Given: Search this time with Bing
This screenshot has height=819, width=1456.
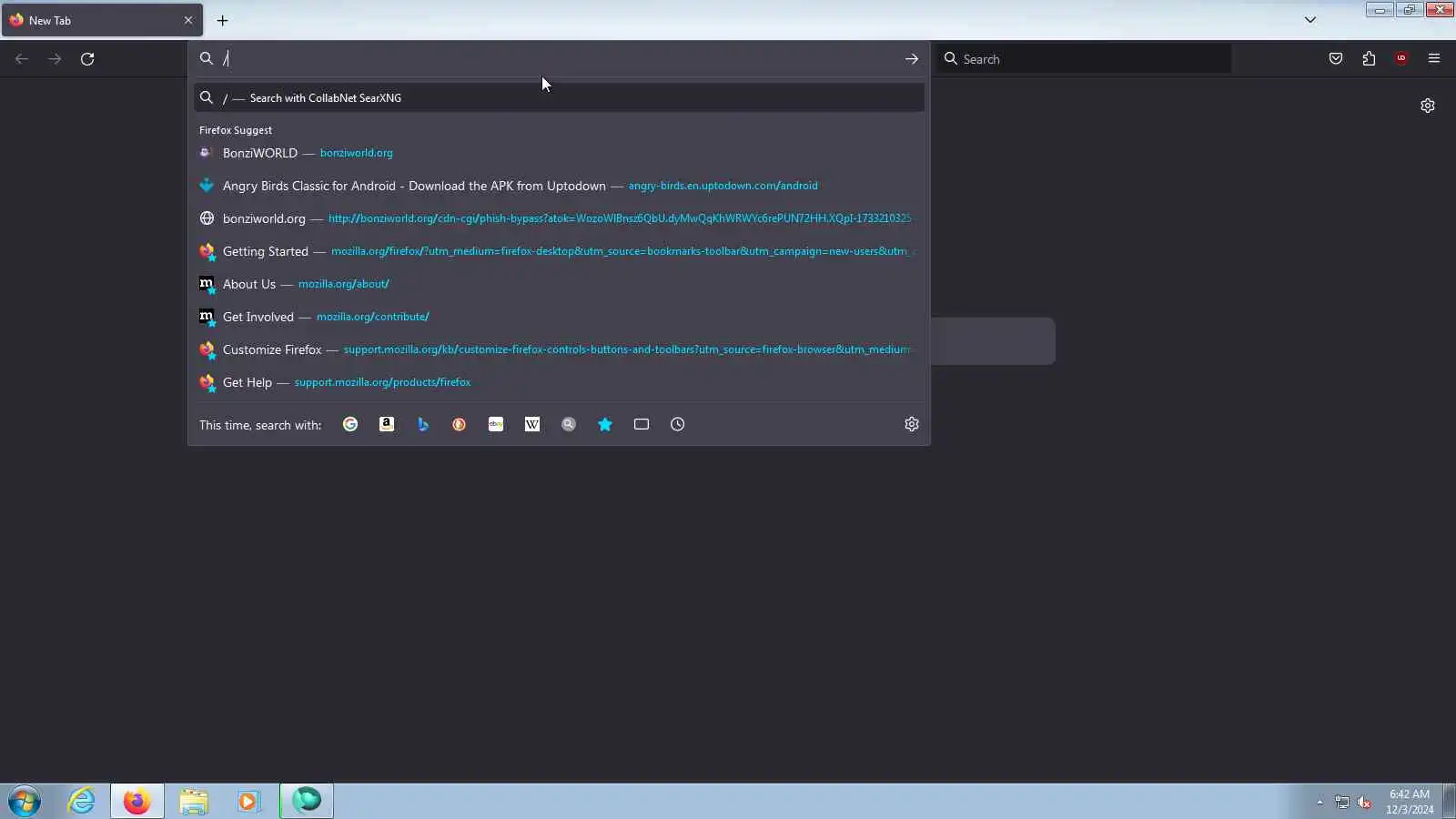Looking at the screenshot, I should coord(423,424).
